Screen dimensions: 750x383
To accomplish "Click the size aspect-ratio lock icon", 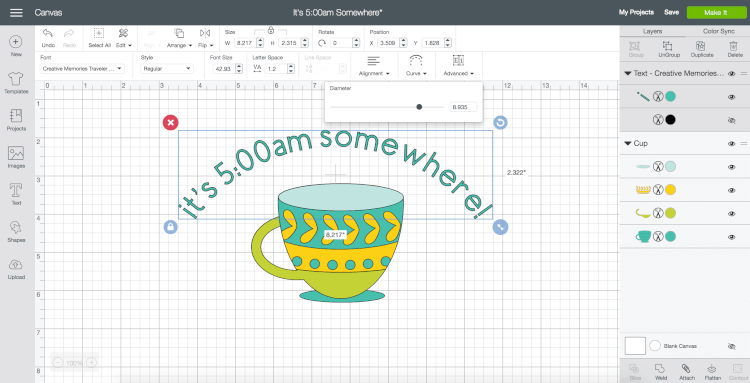I will click(271, 30).
